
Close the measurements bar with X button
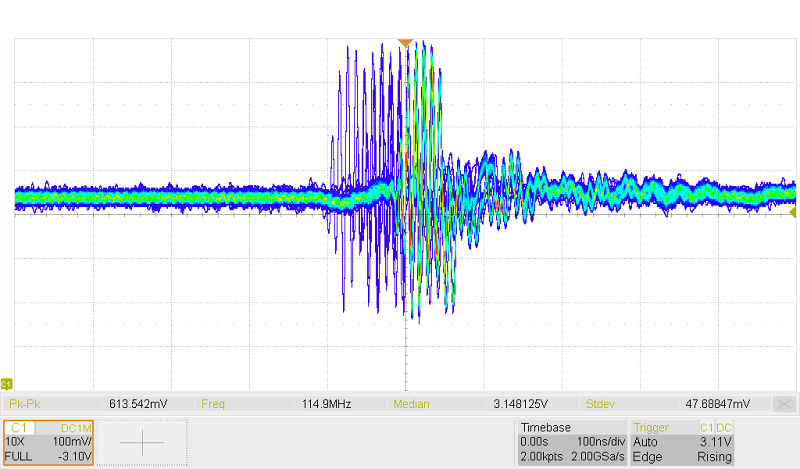[786, 404]
